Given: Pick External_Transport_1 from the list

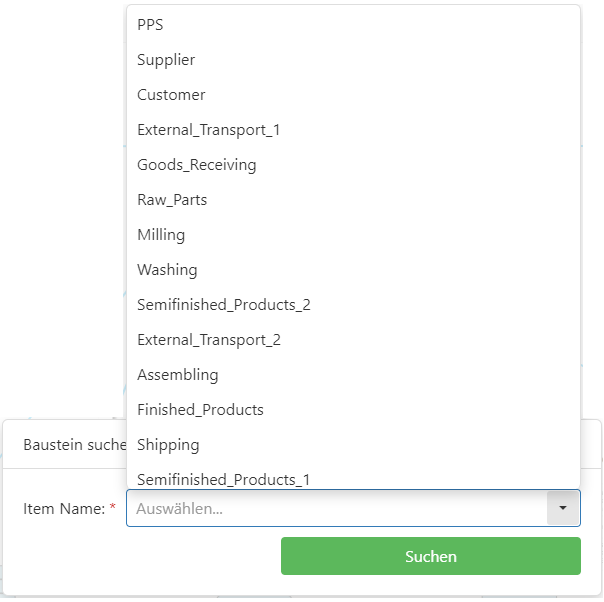Looking at the screenshot, I should point(208,130).
